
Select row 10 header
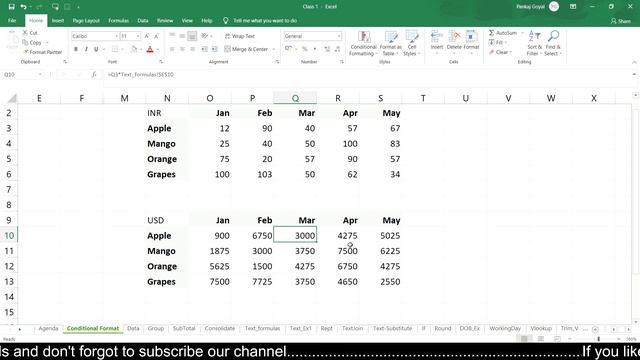tap(9, 236)
